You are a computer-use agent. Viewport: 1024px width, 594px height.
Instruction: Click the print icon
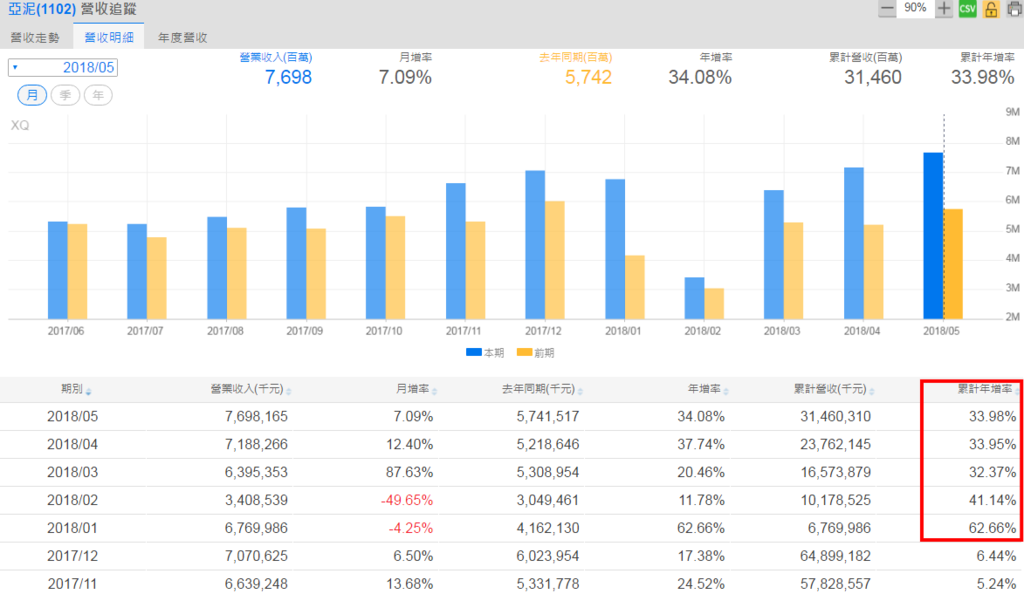coord(1015,9)
